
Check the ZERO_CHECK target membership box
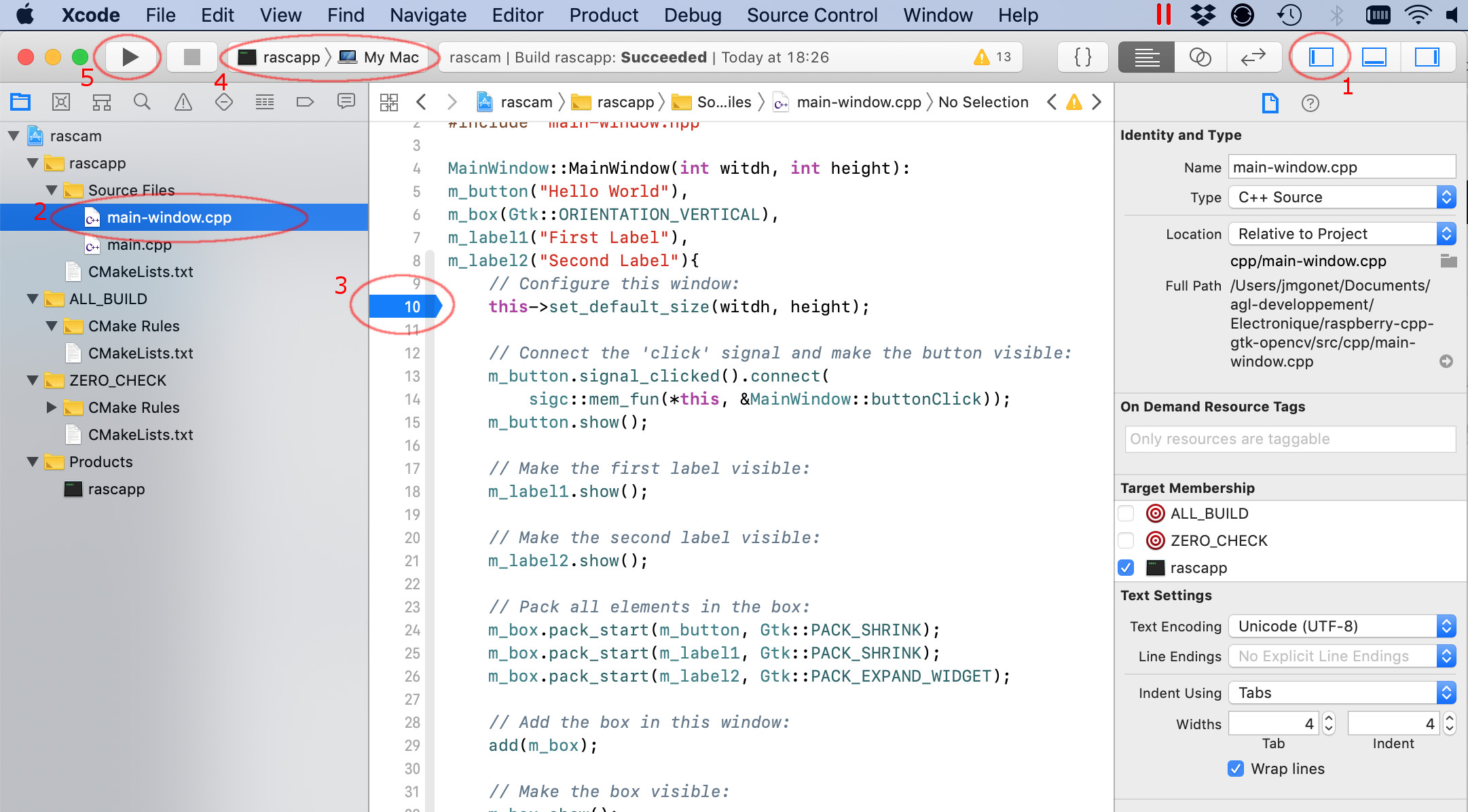pyautogui.click(x=1126, y=540)
